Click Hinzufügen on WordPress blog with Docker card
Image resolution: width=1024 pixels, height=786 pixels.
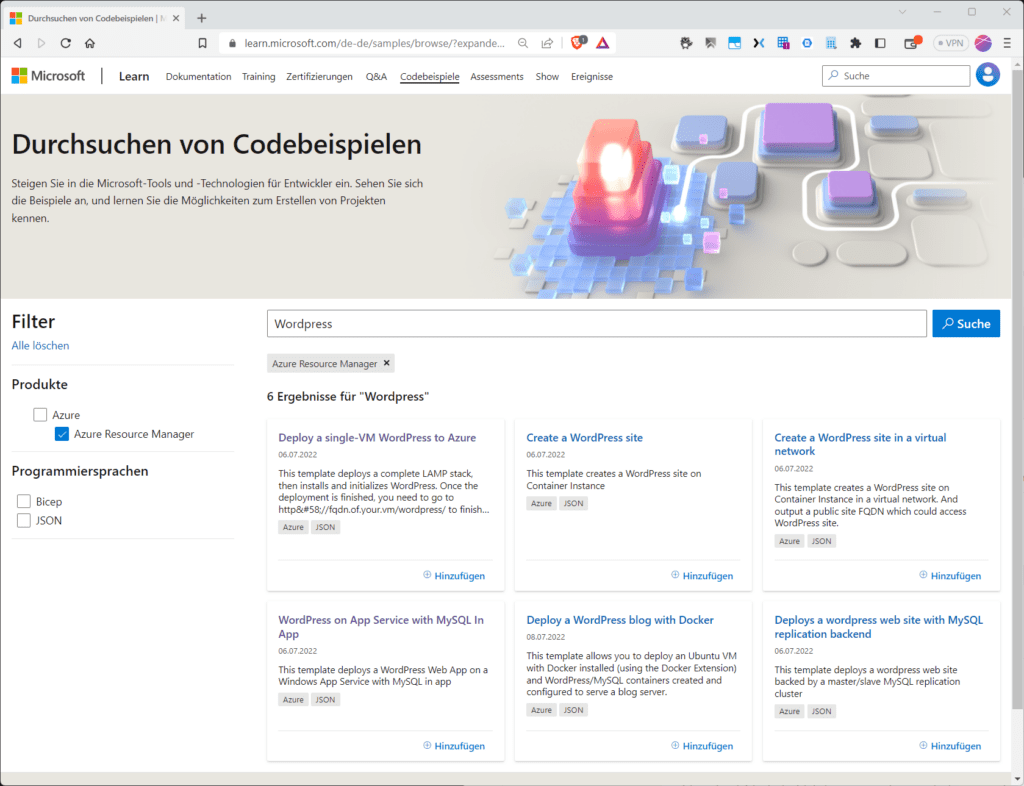(x=702, y=746)
